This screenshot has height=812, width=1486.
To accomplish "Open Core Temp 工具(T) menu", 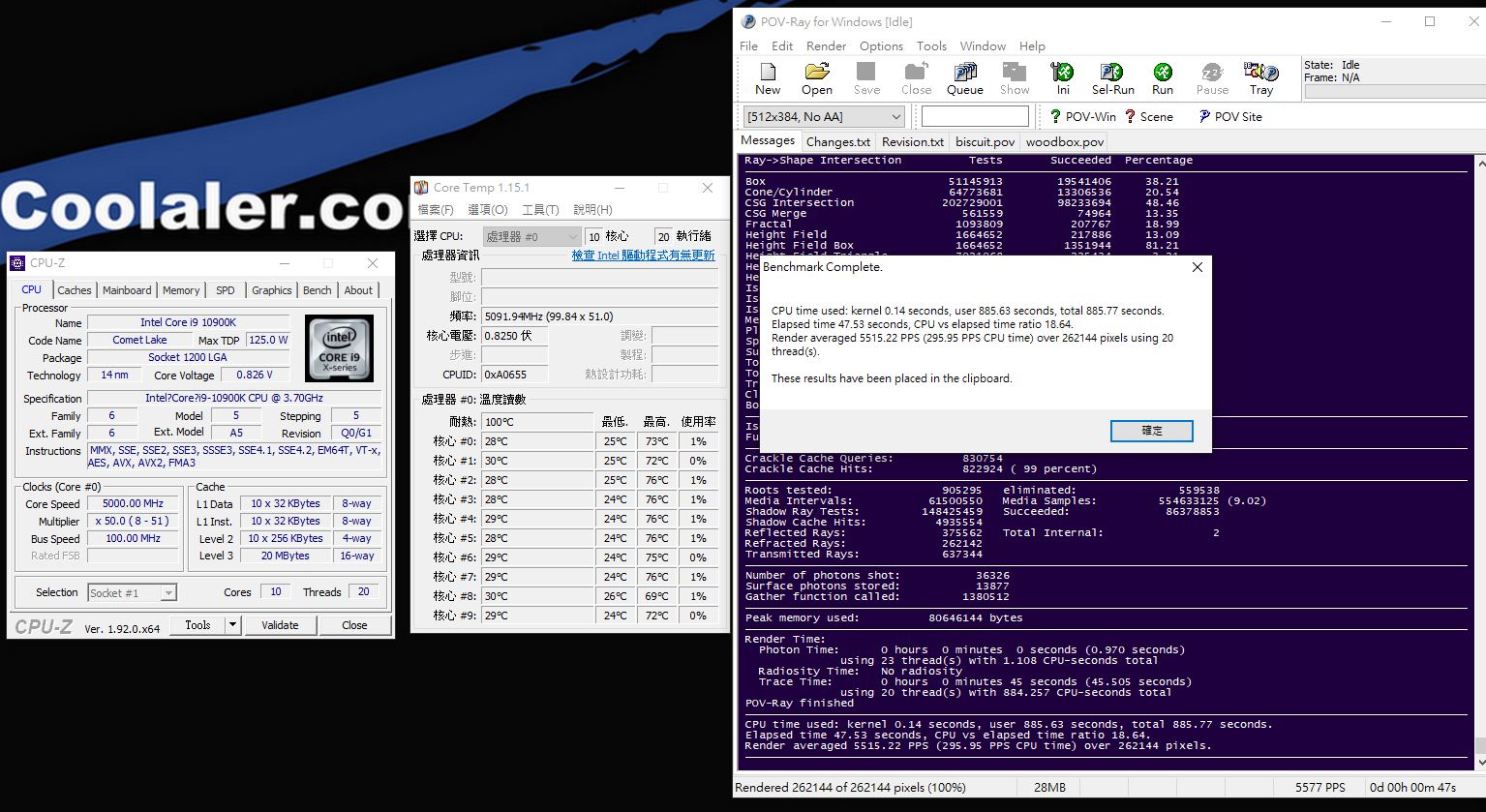I will tap(540, 210).
